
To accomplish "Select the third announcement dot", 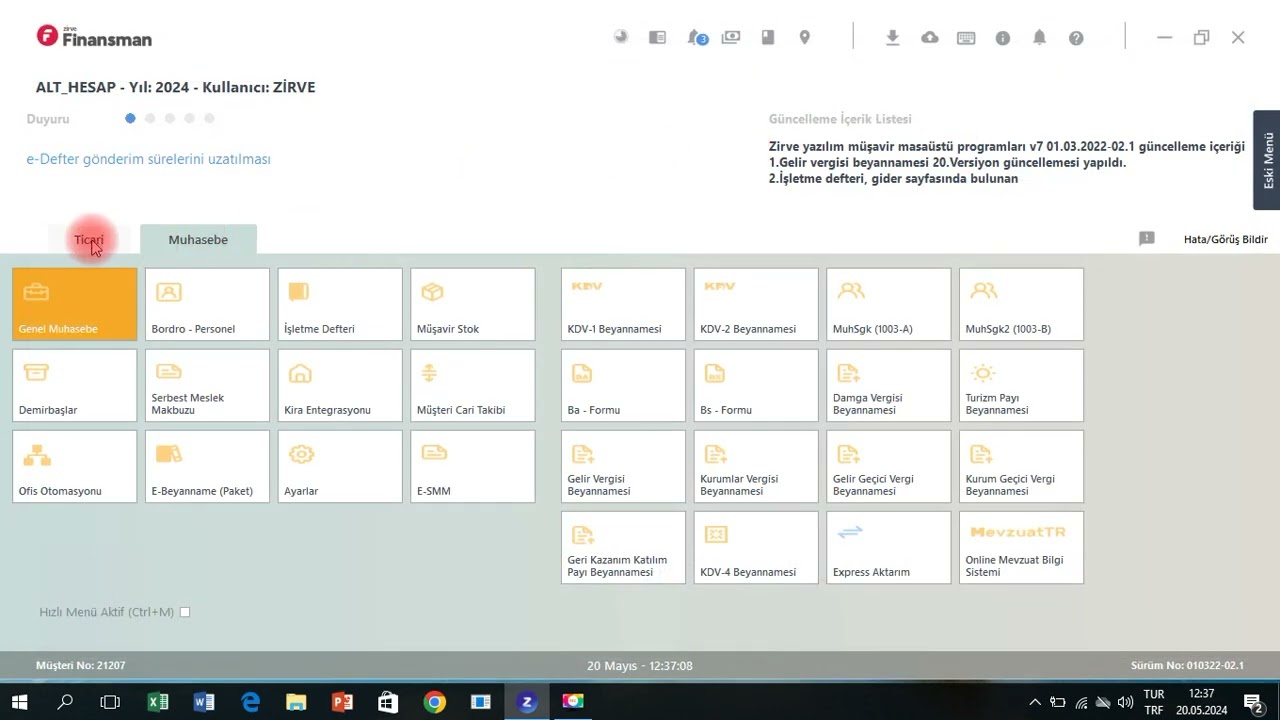I will [x=170, y=118].
